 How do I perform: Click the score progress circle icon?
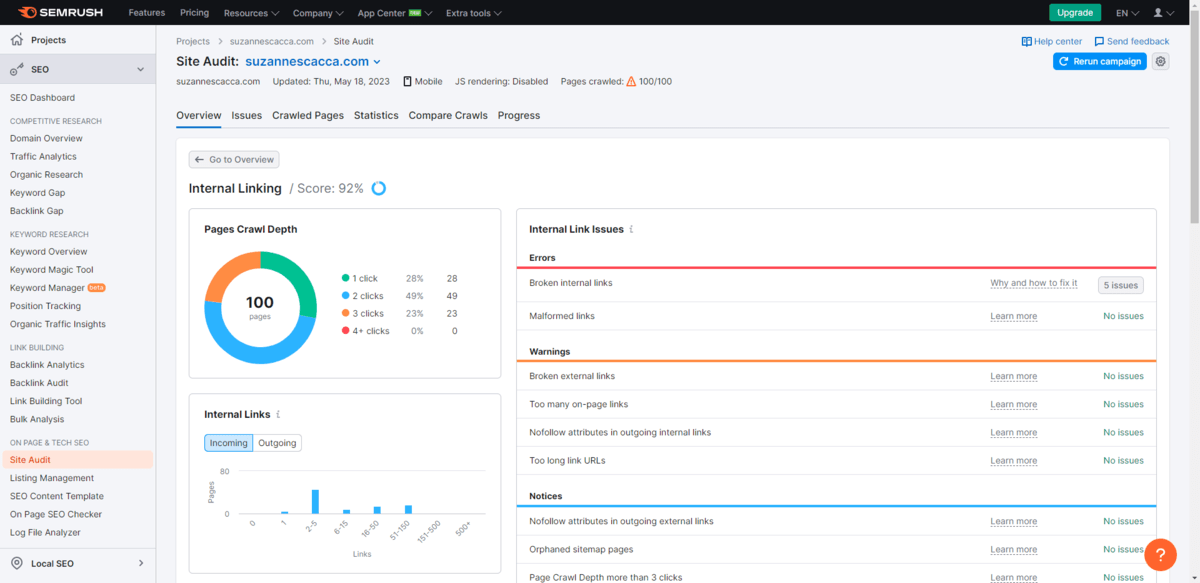(x=379, y=188)
